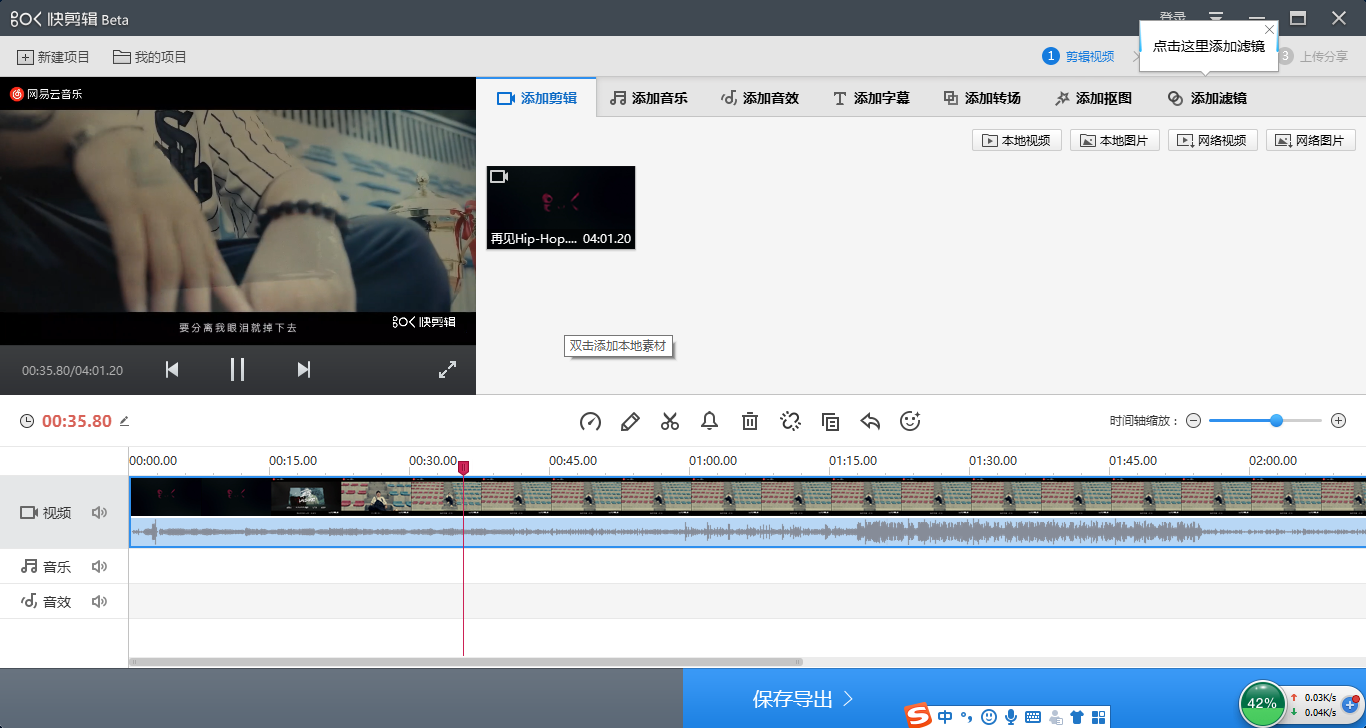Add a 网络图片 source
This screenshot has height=728, width=1366.
tap(1311, 140)
